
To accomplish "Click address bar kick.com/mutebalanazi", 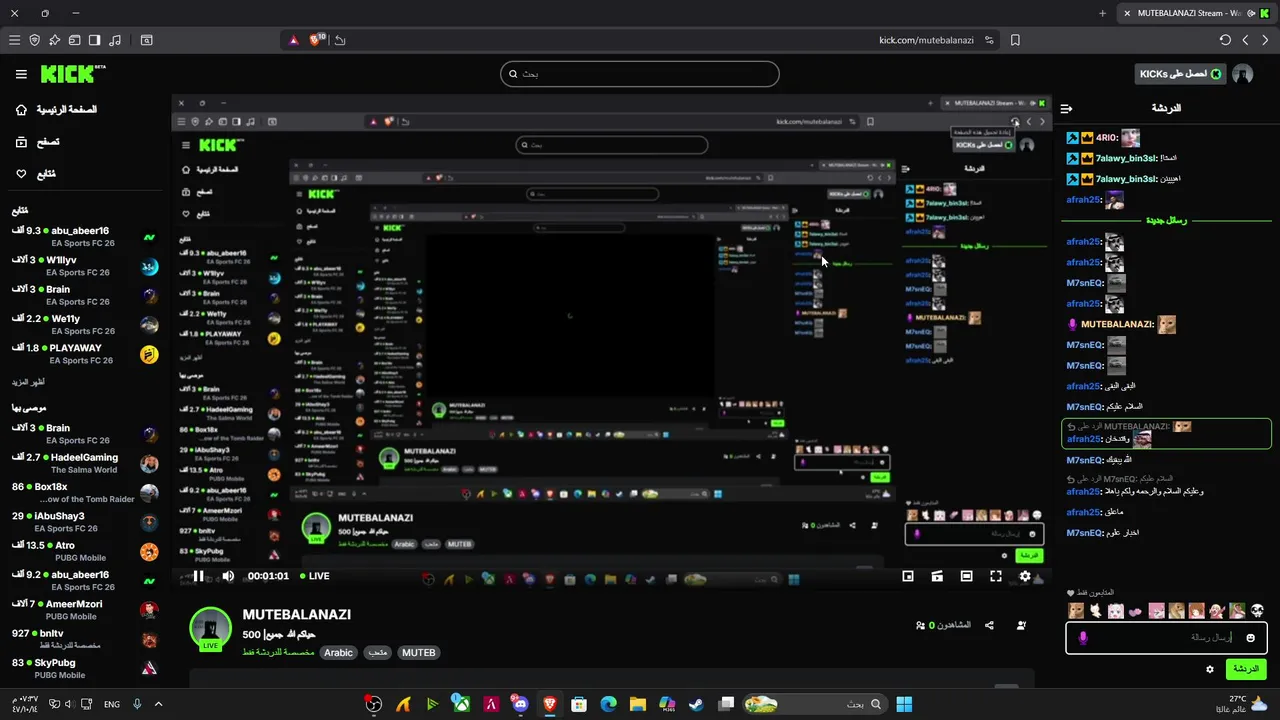I will (x=926, y=40).
